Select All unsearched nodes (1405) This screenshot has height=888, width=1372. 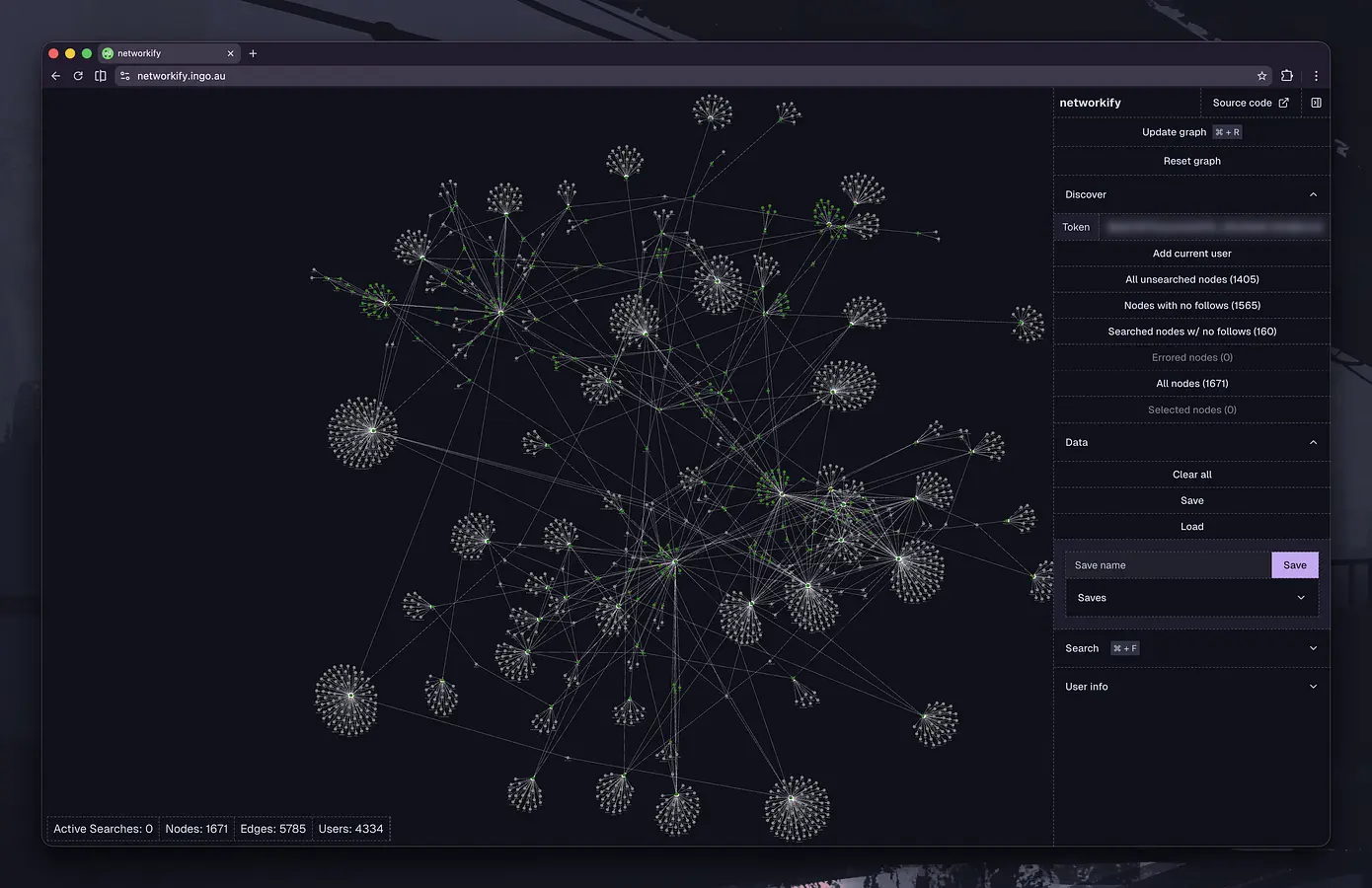pos(1191,279)
